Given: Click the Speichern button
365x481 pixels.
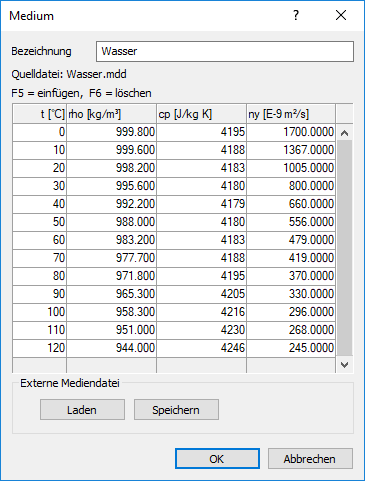Looking at the screenshot, I should point(176,410).
